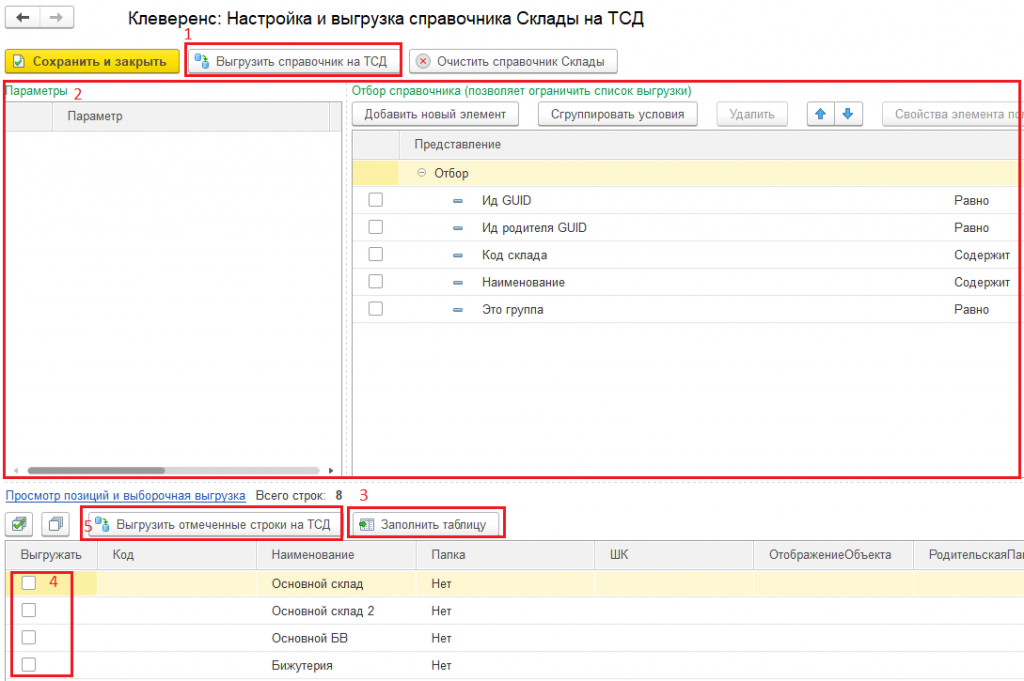Screen dimensions: 1024x681
Task: Toggle the Код склада filter checkbox
Action: click(x=376, y=255)
